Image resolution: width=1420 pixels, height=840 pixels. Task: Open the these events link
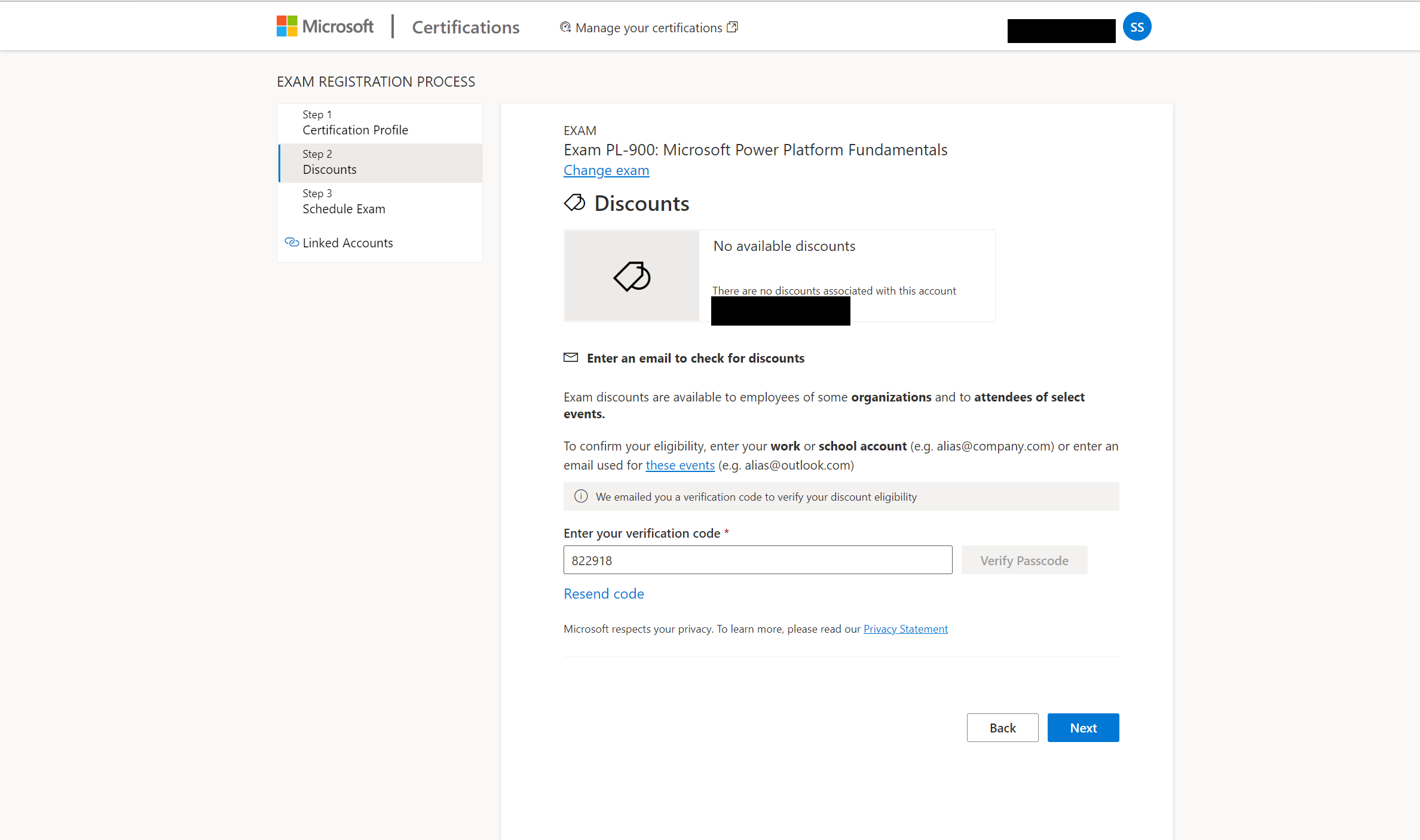680,465
